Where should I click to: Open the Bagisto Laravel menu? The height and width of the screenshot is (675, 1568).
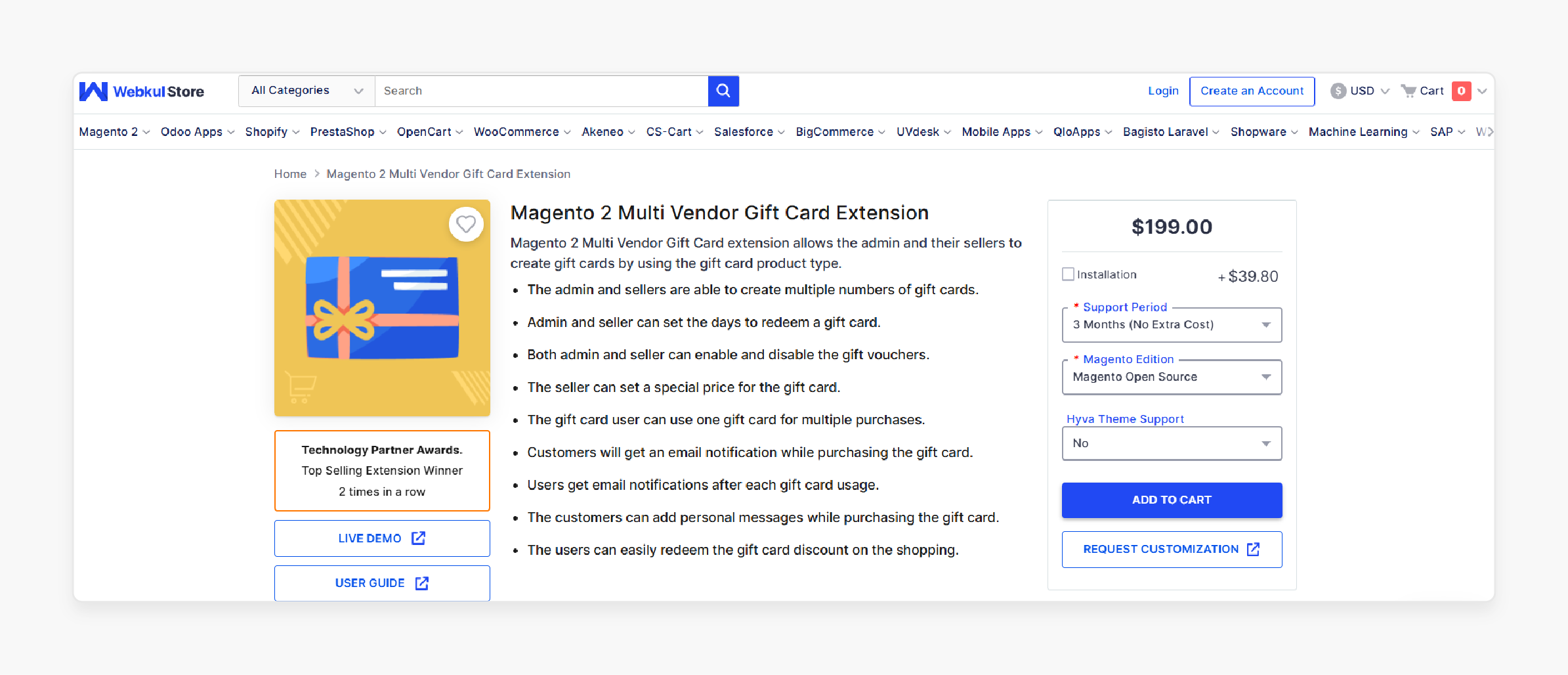[1171, 132]
